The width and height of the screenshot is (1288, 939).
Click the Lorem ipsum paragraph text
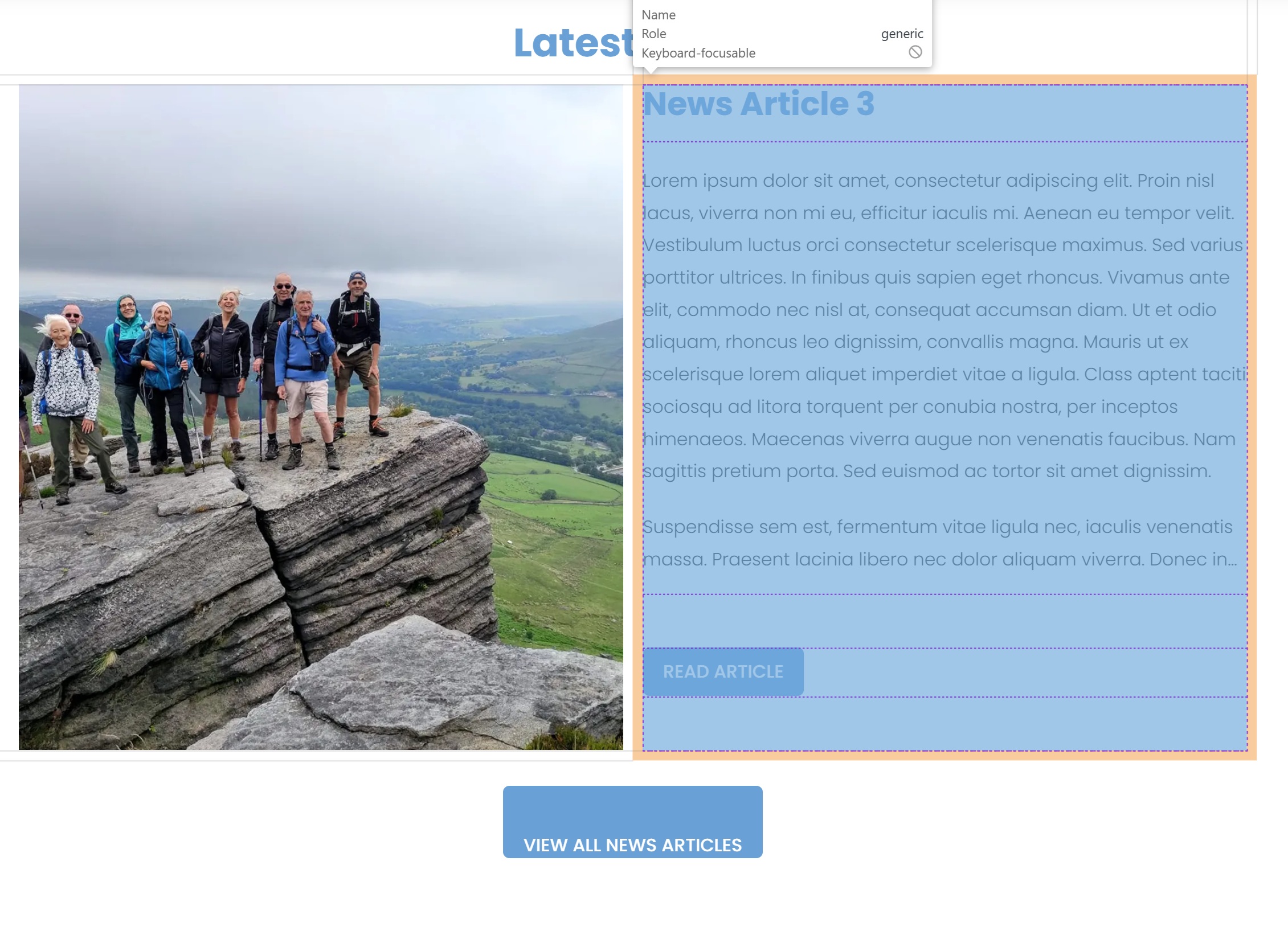(944, 326)
